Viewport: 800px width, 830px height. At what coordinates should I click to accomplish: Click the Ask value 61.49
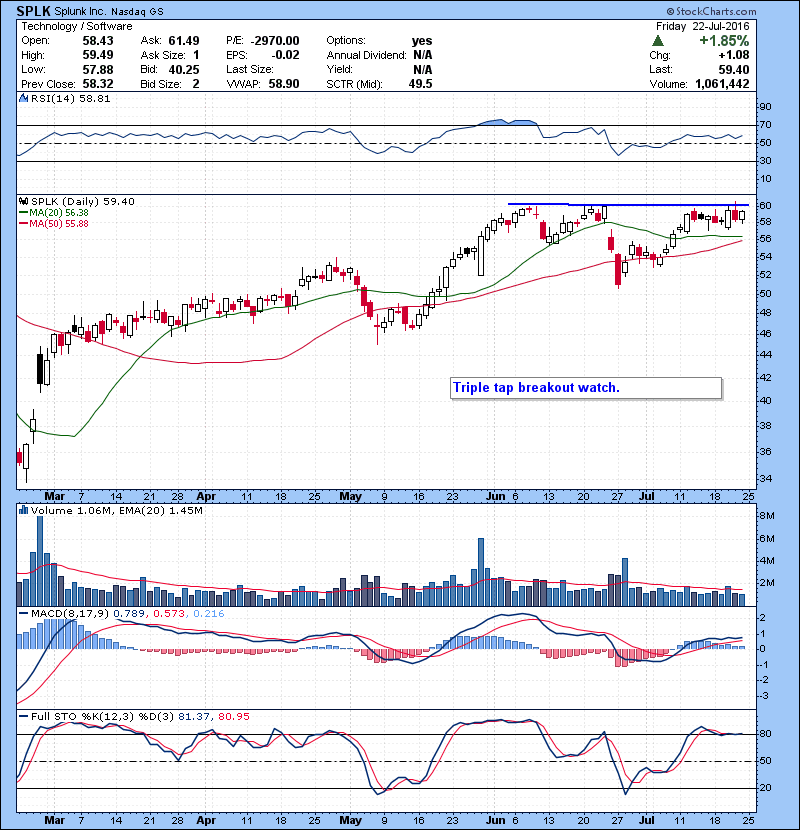(184, 41)
